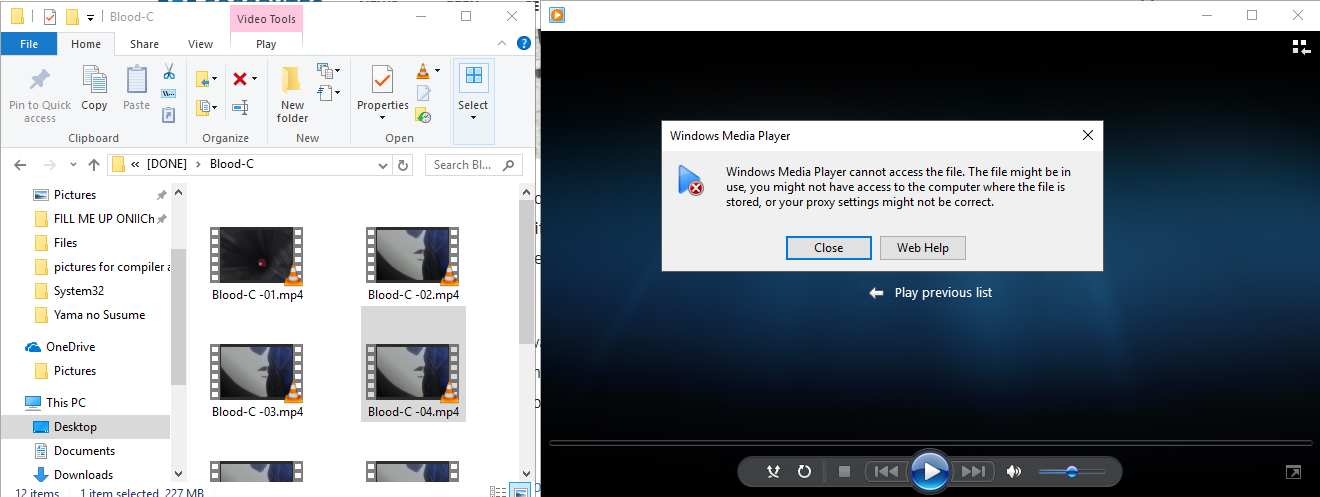Open Downloads in navigation pane
The width and height of the screenshot is (1320, 497).
[83, 475]
